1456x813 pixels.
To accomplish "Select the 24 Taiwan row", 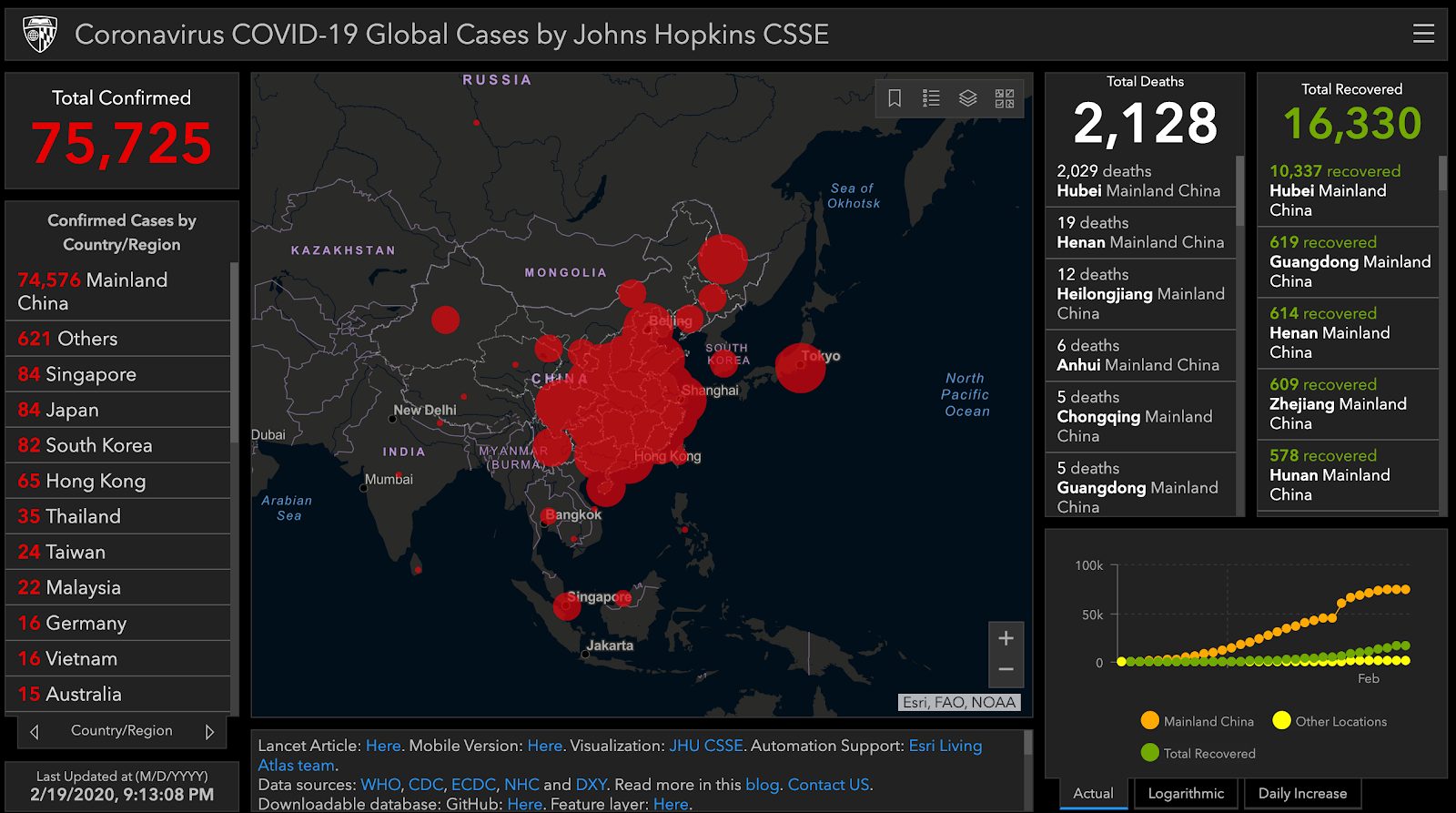I will point(117,552).
